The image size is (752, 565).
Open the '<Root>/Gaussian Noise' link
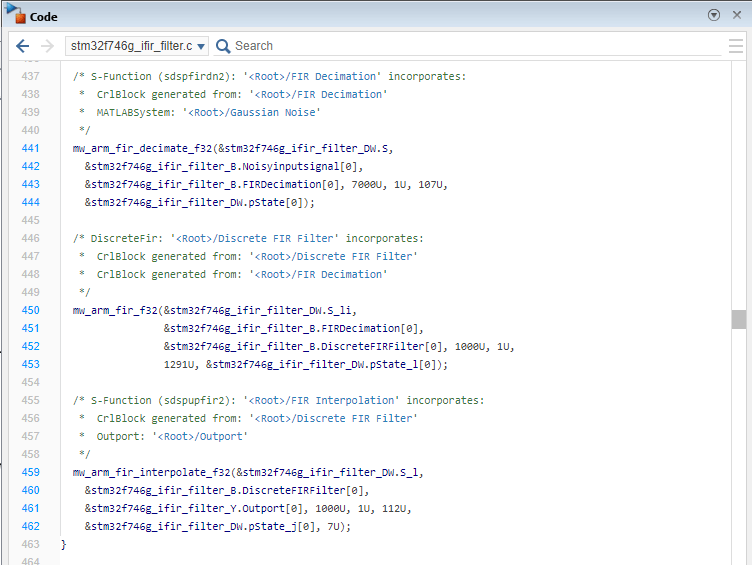[x=252, y=112]
